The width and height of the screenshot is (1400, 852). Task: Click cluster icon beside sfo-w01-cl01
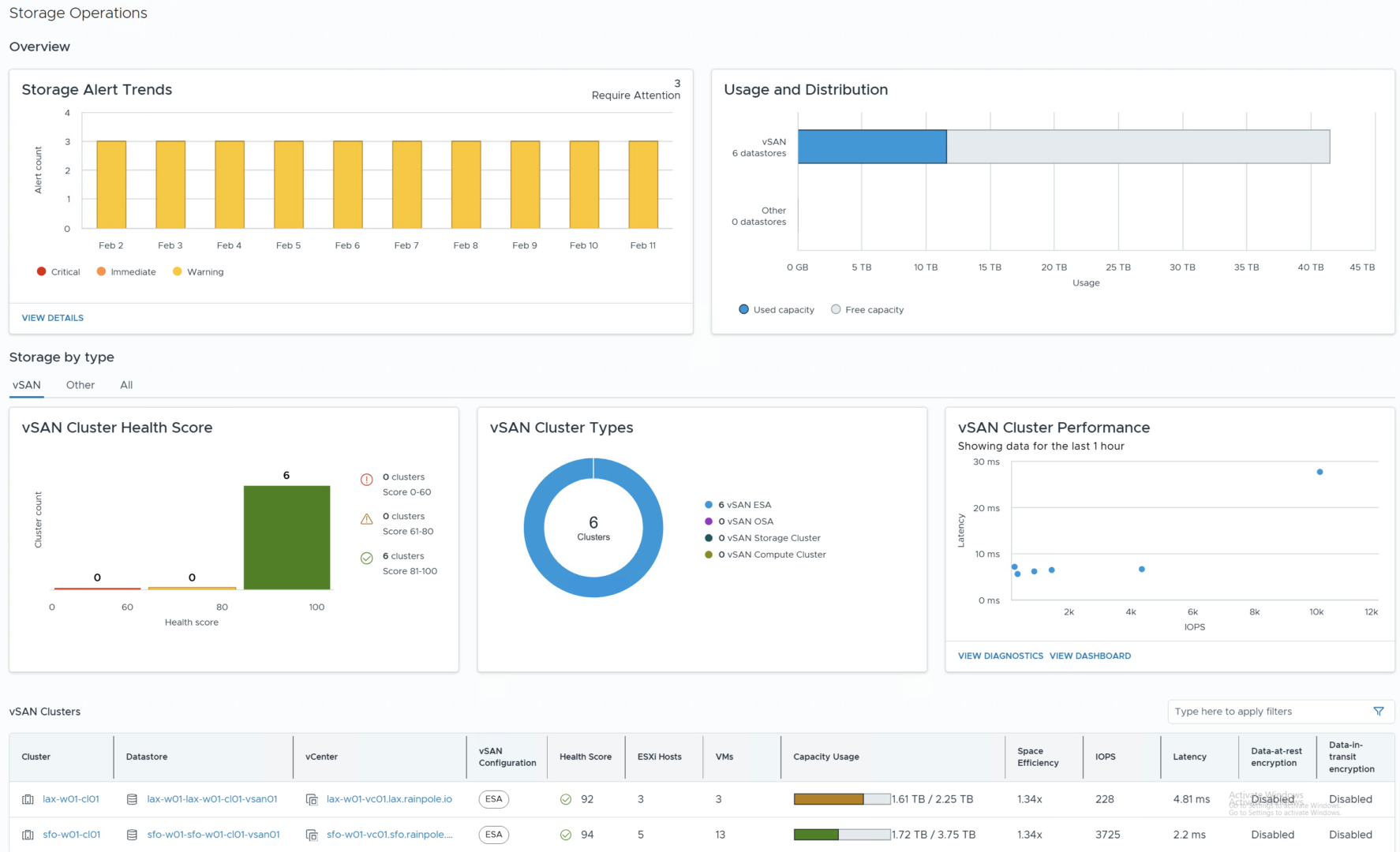[x=28, y=835]
